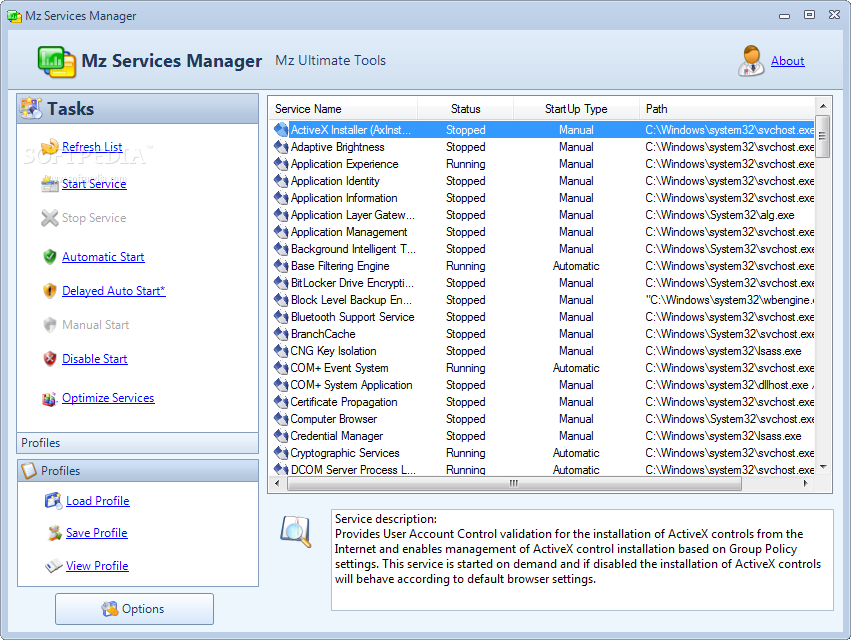Run the Optimize Services link
Screen dimensions: 851x640
tap(108, 398)
